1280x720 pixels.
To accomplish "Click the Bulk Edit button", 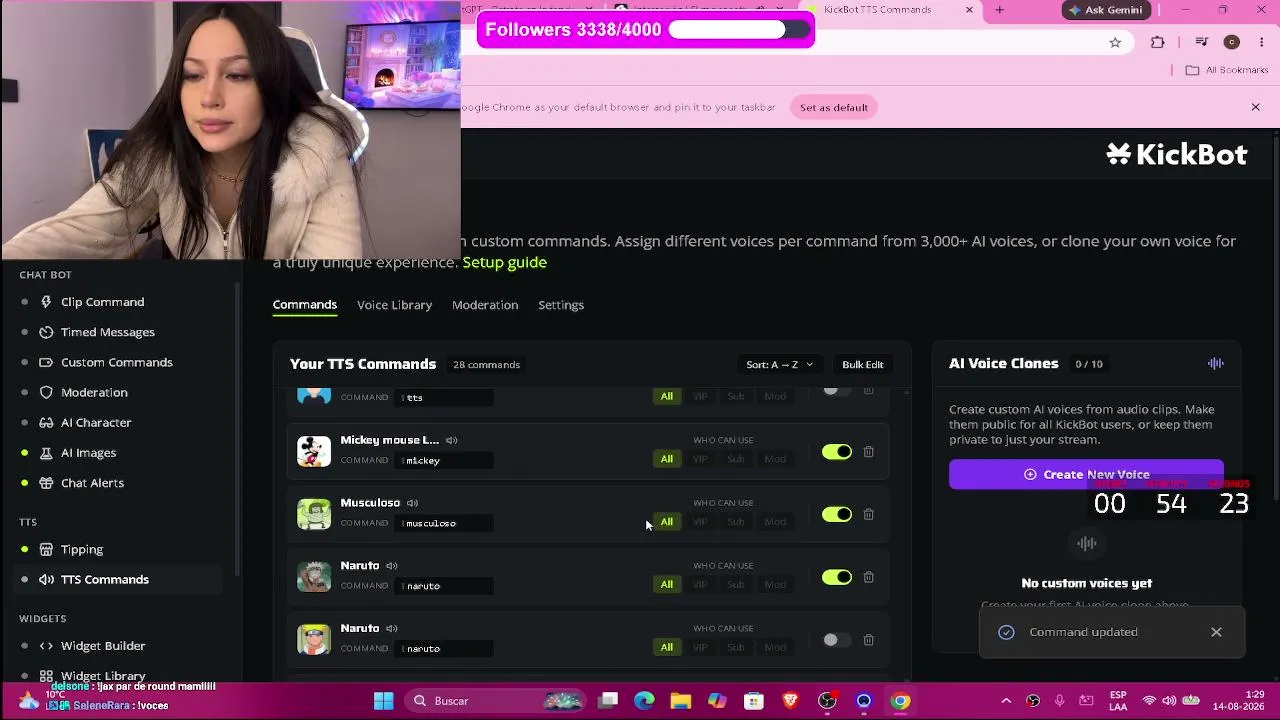I will (862, 364).
